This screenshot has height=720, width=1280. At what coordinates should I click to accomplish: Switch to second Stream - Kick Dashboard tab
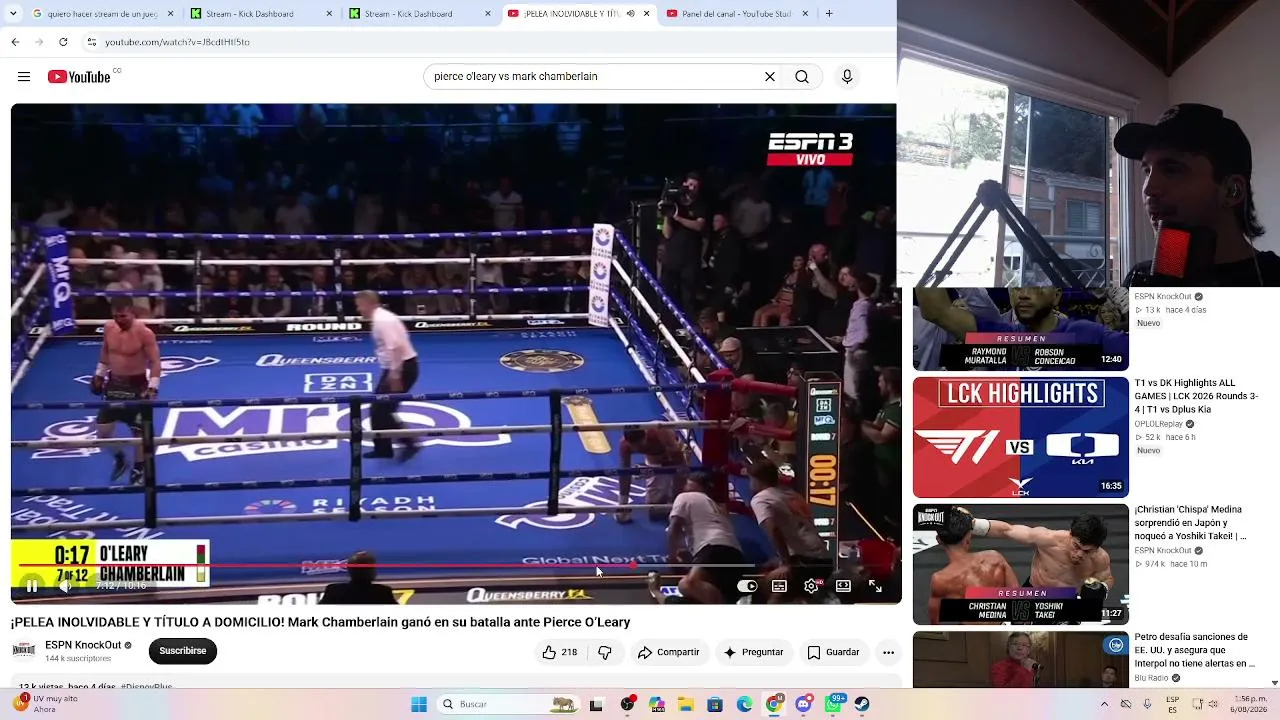pyautogui.click(x=420, y=14)
